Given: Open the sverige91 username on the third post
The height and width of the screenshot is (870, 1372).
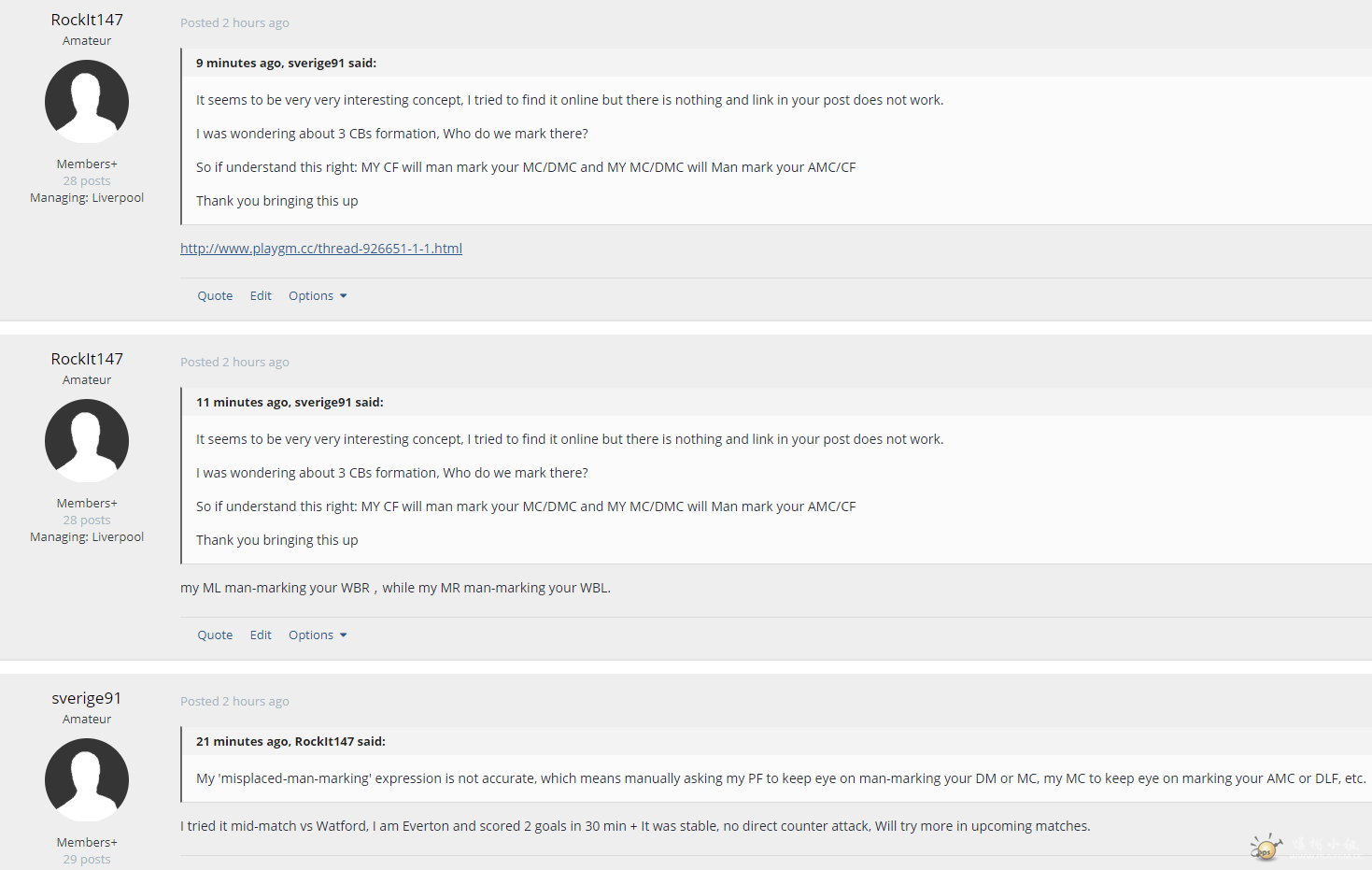Looking at the screenshot, I should [x=87, y=698].
